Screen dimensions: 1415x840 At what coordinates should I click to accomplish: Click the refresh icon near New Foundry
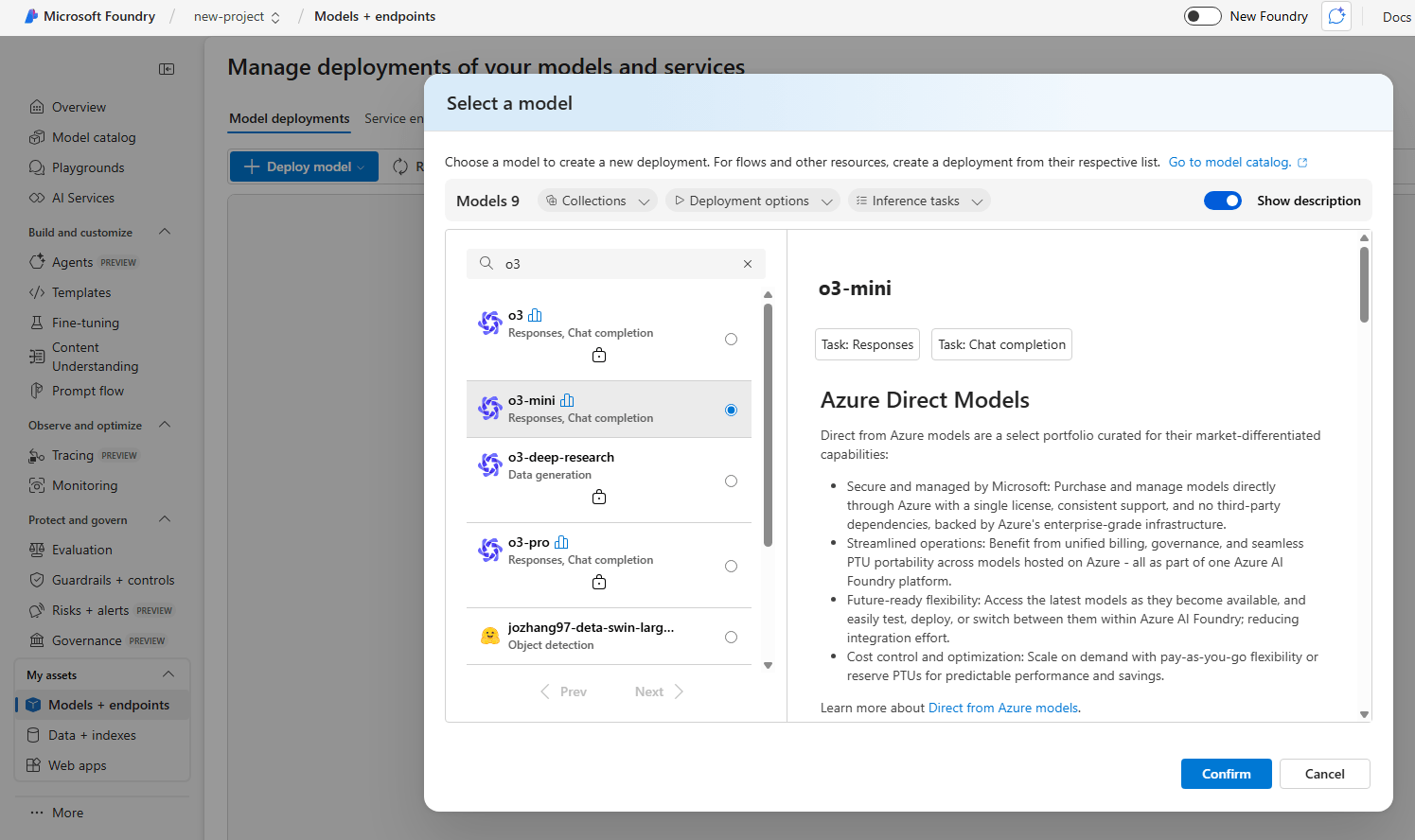[x=1335, y=16]
